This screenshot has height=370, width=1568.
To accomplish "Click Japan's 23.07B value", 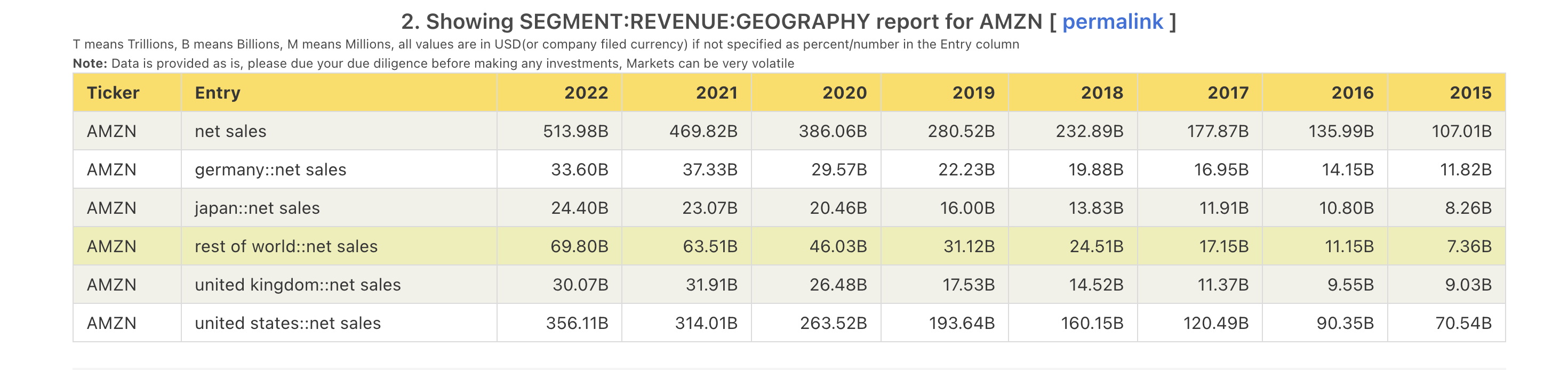I will click(x=710, y=207).
